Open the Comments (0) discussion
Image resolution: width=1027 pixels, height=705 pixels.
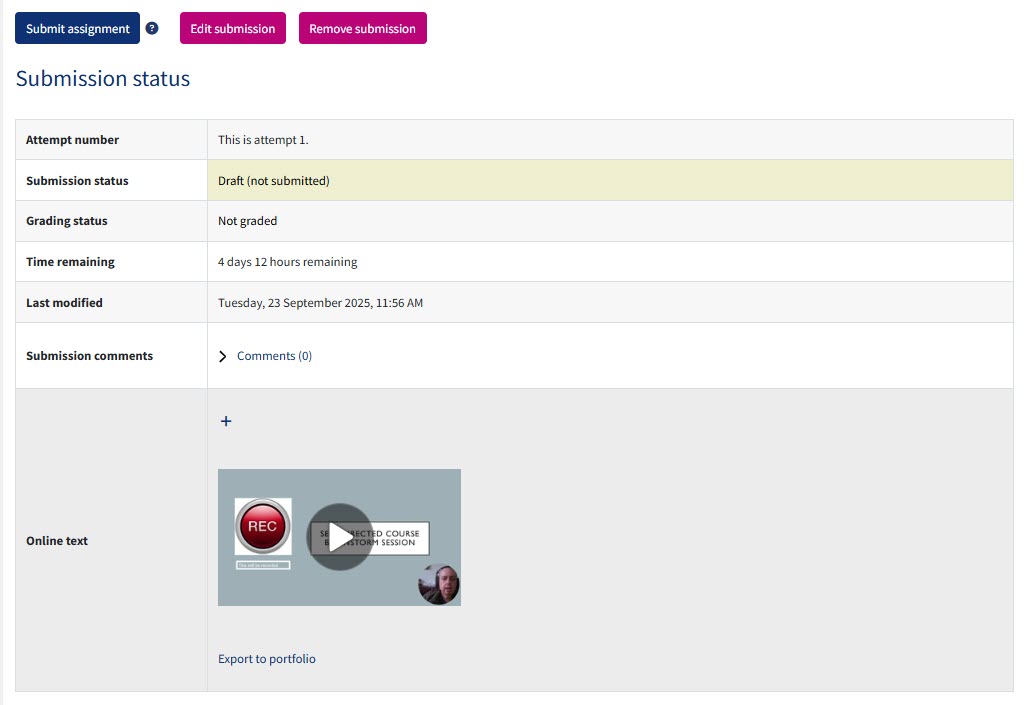[x=273, y=355]
